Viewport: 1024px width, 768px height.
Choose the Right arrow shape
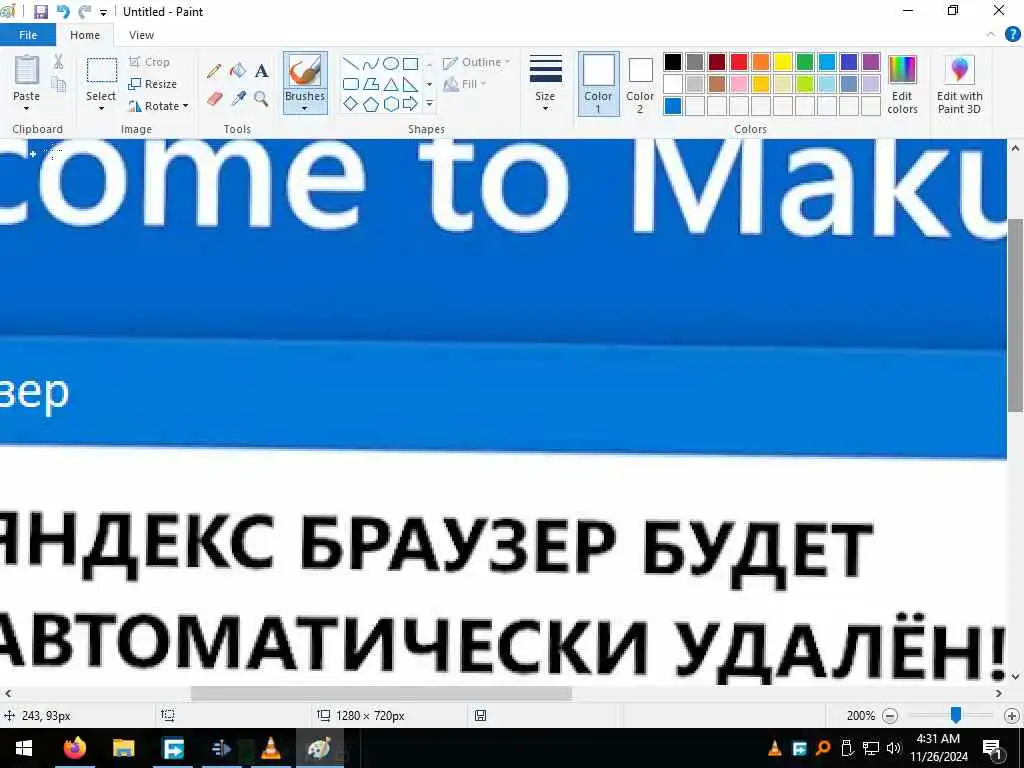(x=410, y=104)
